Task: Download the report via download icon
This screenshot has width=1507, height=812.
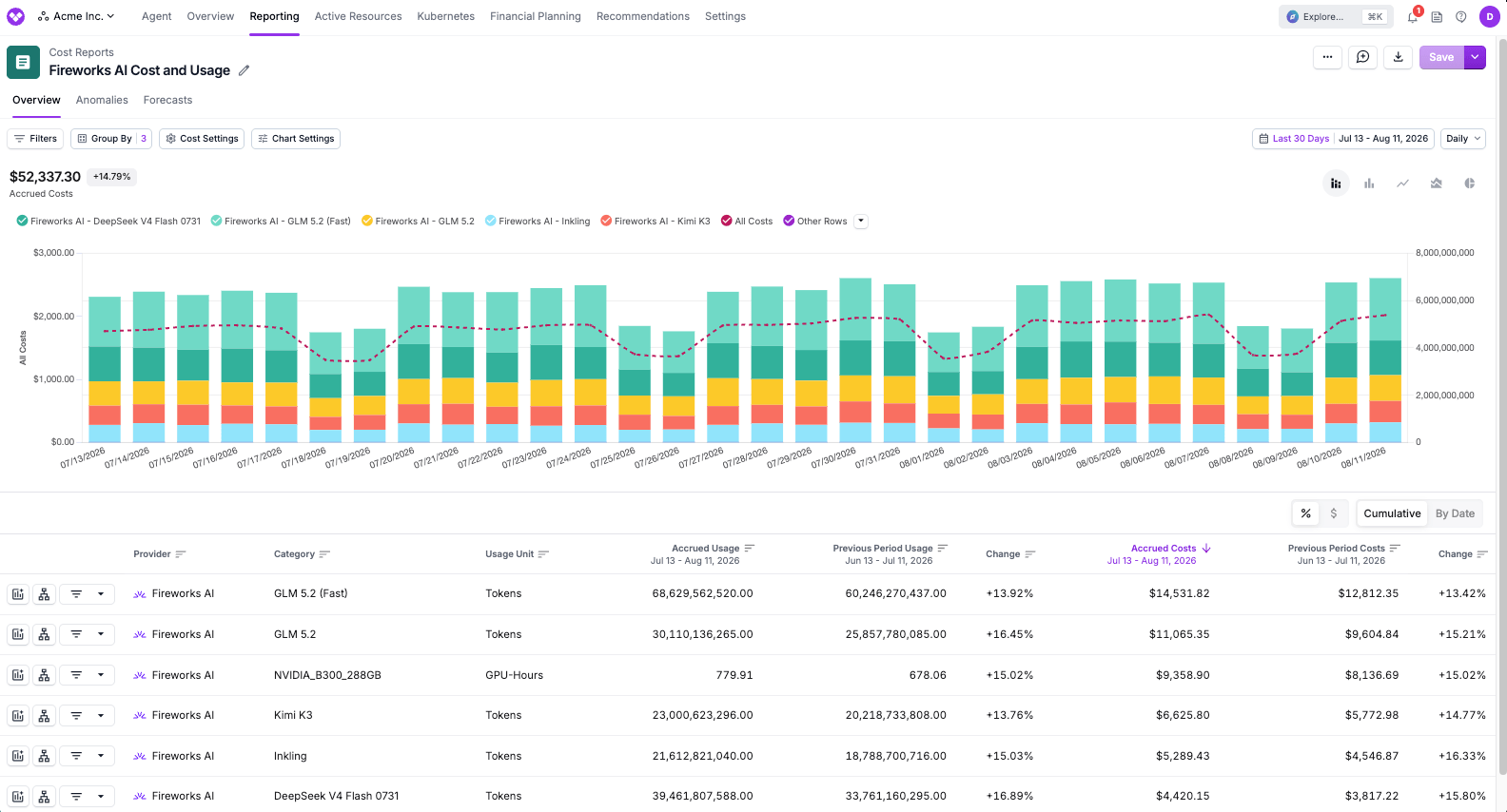Action: [x=1398, y=57]
